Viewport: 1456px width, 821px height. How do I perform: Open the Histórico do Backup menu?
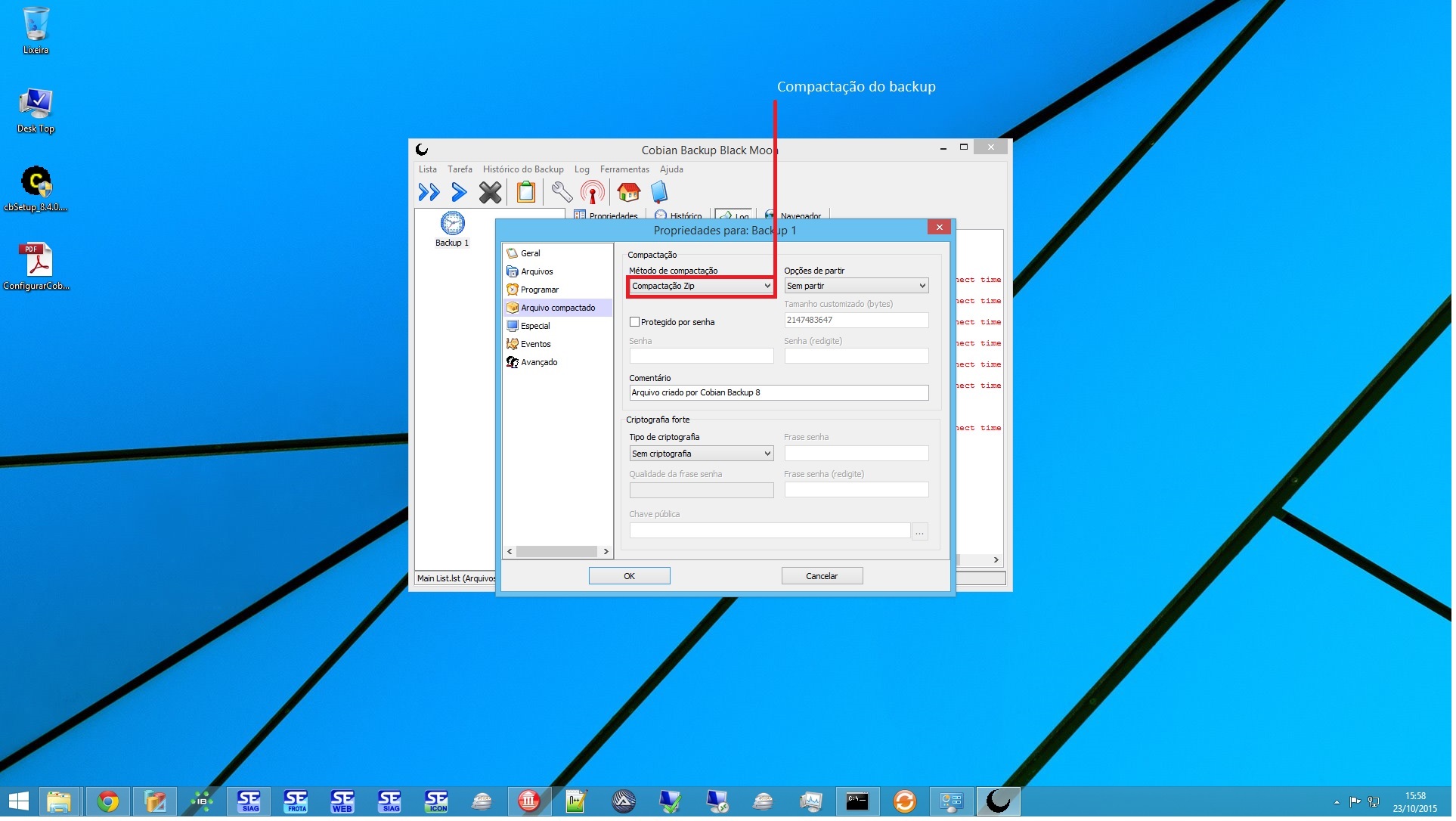(525, 170)
